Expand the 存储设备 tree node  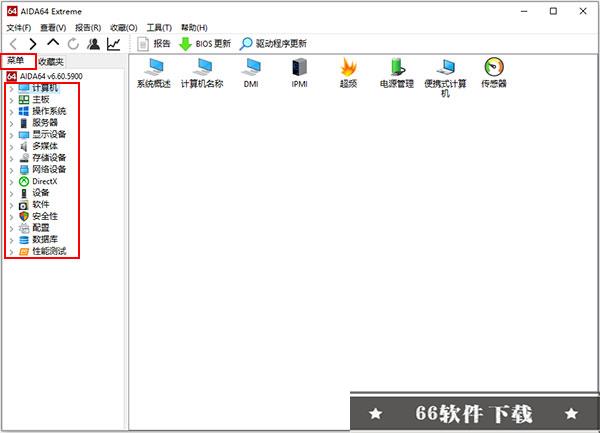click(x=11, y=158)
